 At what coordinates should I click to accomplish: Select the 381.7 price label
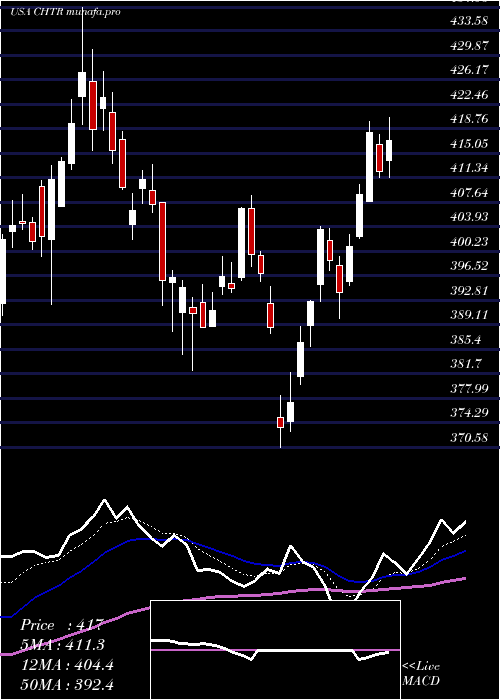coord(467,364)
